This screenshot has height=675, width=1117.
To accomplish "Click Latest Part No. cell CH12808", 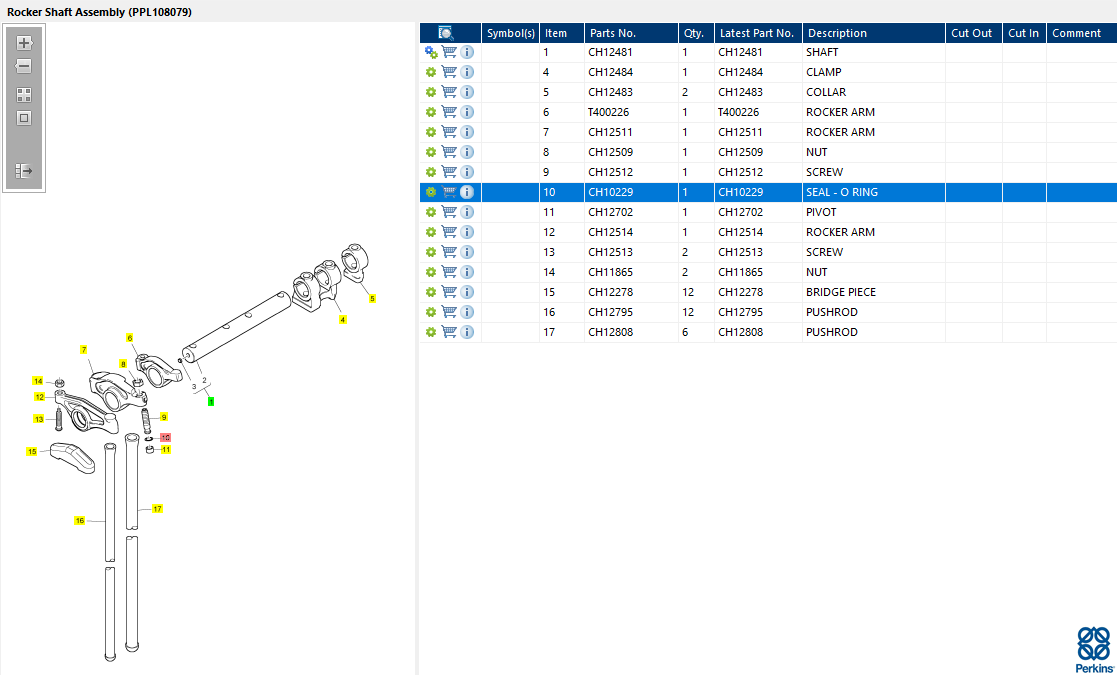I will point(758,332).
